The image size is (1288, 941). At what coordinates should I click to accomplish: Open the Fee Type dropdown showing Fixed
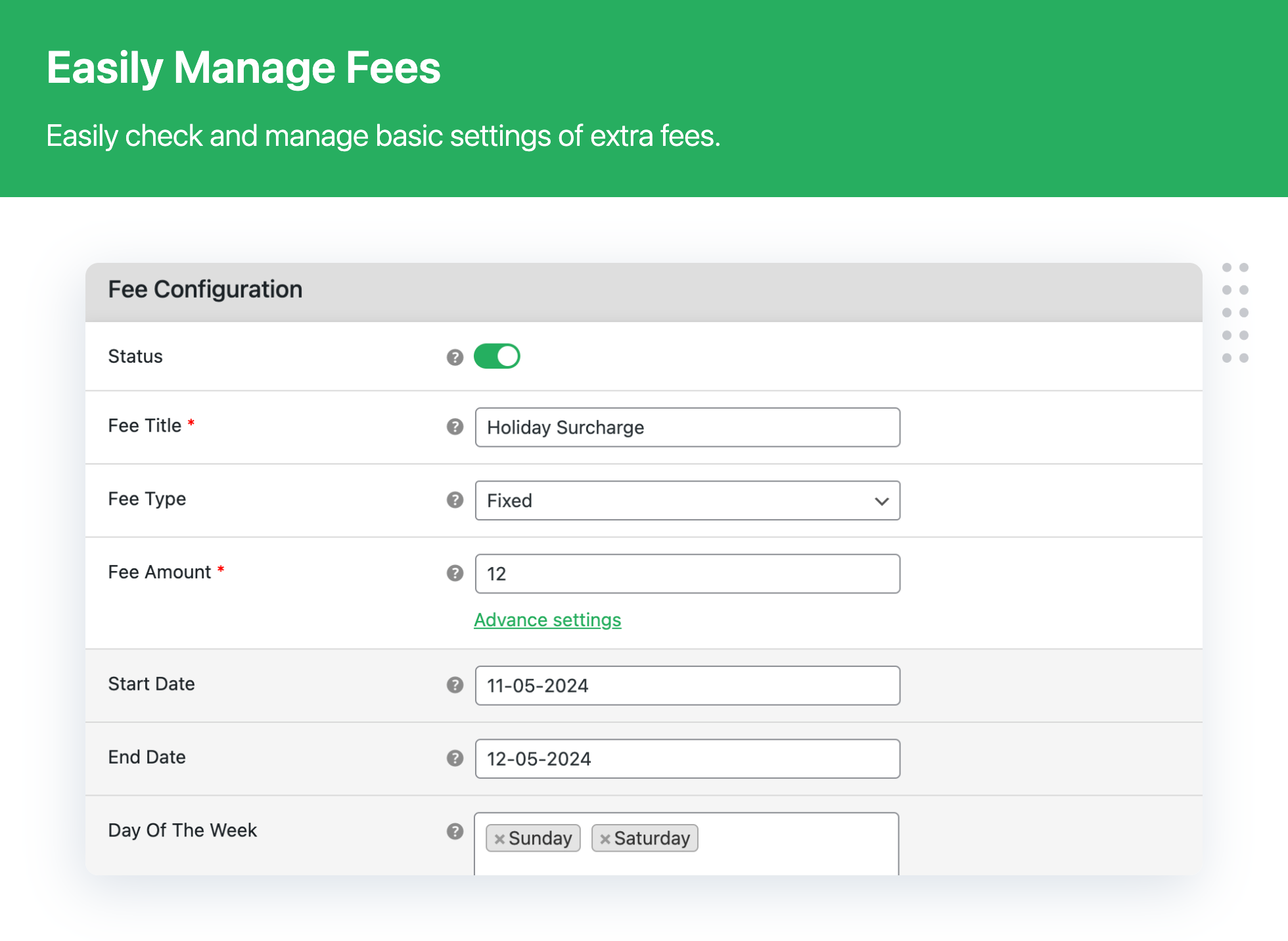pyautogui.click(x=670, y=501)
